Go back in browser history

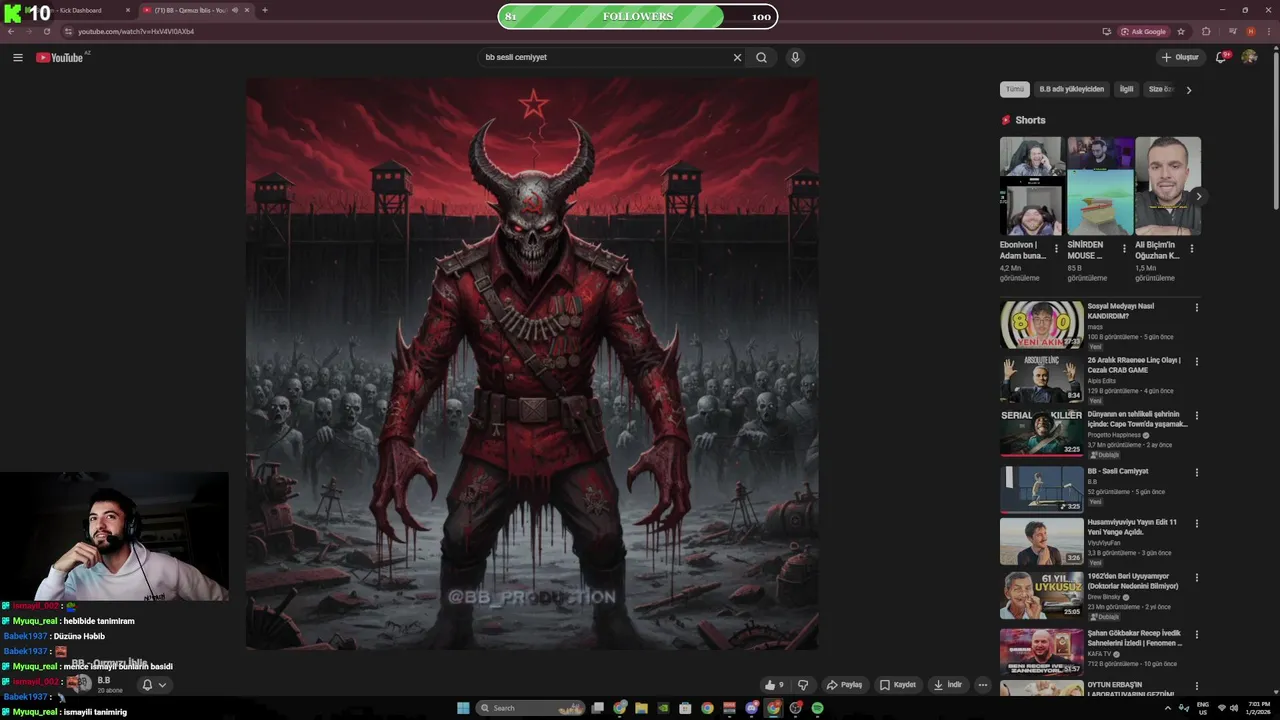pos(11,31)
